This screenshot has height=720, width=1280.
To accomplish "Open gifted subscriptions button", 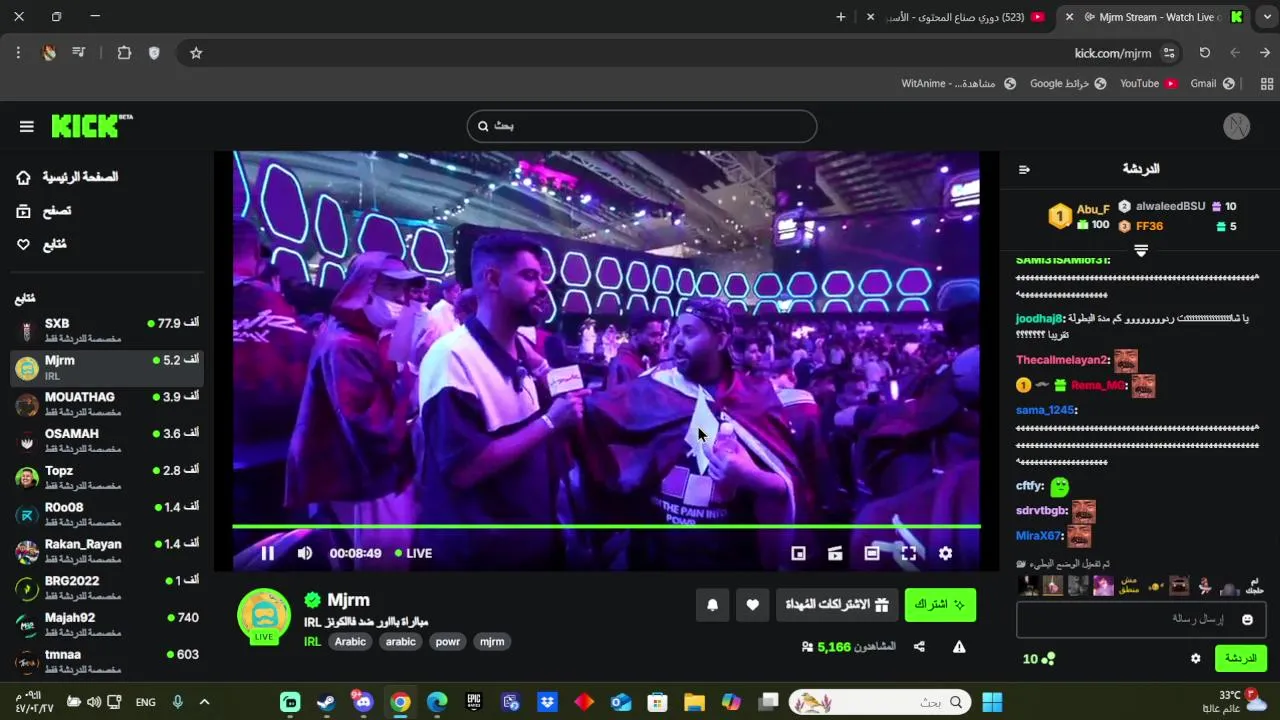I will coord(837,604).
